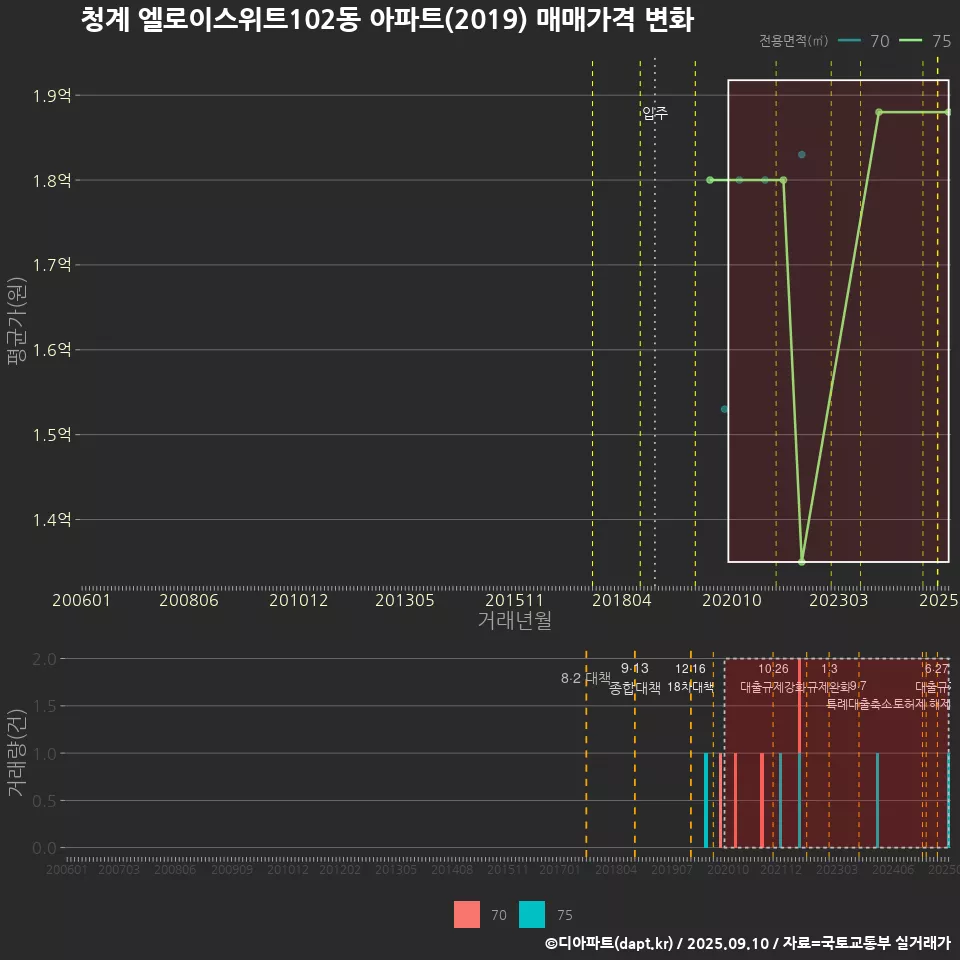Click the red 70 legend swatch below the volume chart
This screenshot has width=960, height=960.
pos(467,914)
